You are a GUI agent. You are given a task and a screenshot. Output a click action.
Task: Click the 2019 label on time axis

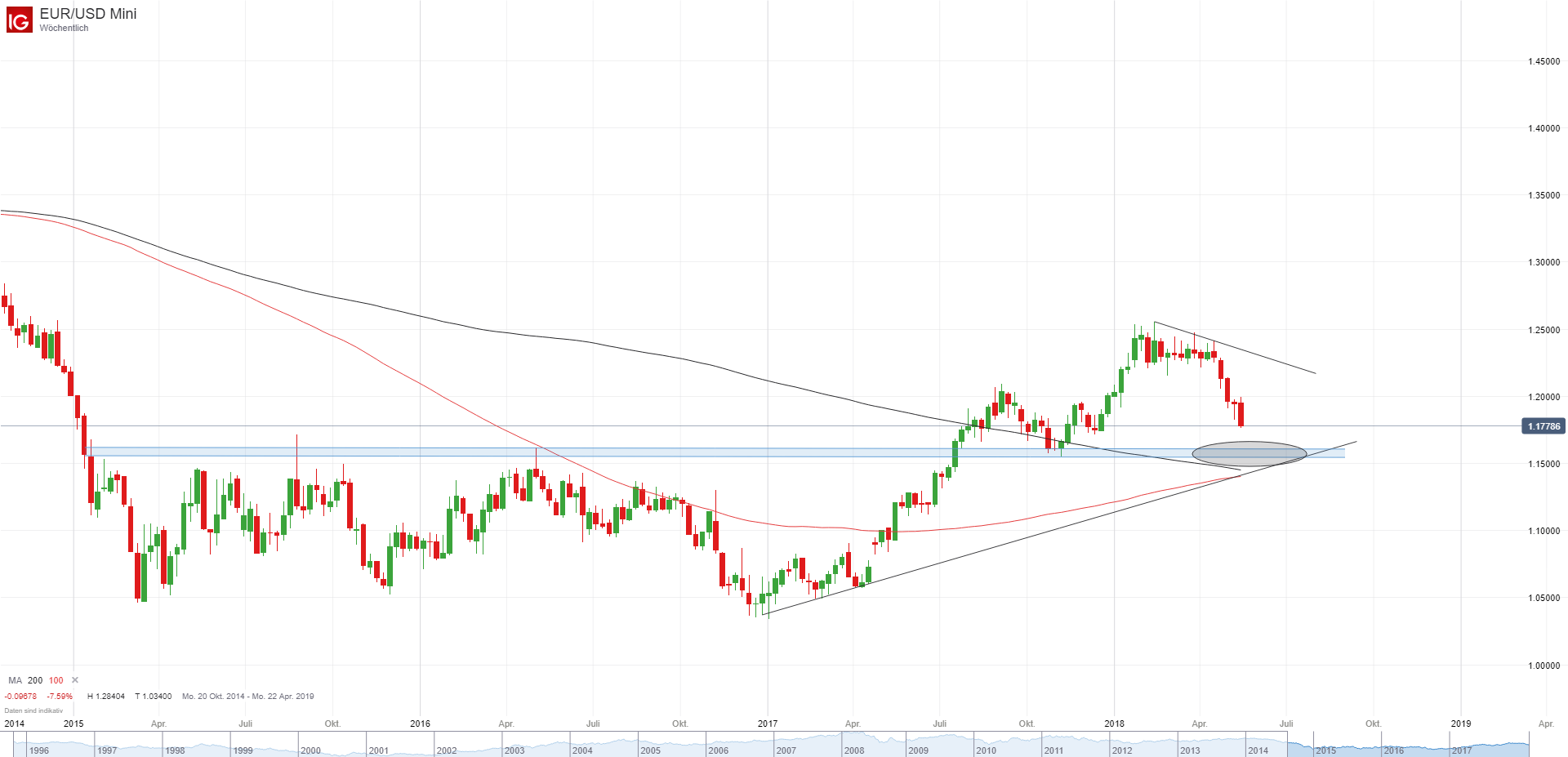(1461, 724)
